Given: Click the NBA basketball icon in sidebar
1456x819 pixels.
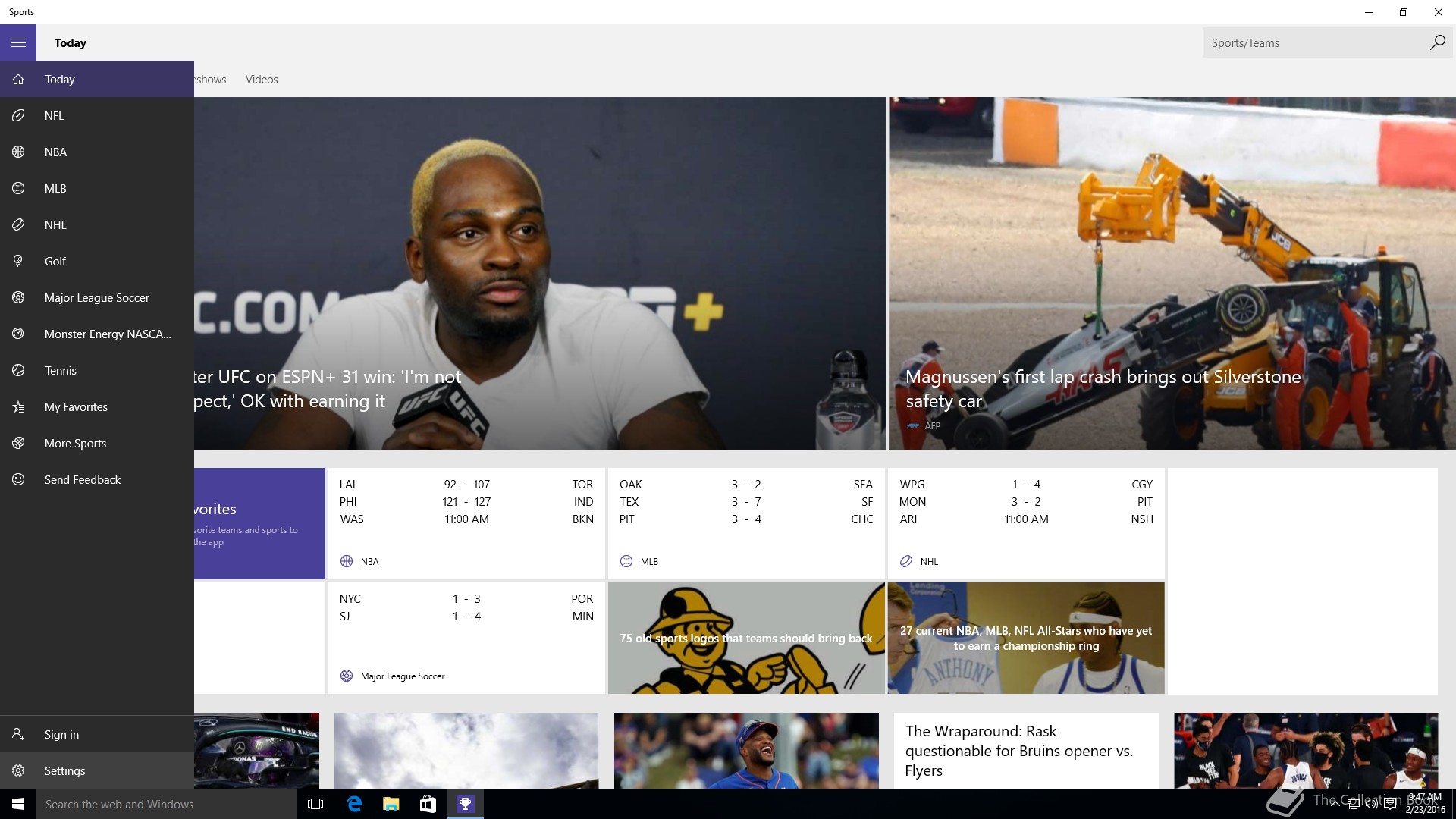Looking at the screenshot, I should [x=18, y=152].
